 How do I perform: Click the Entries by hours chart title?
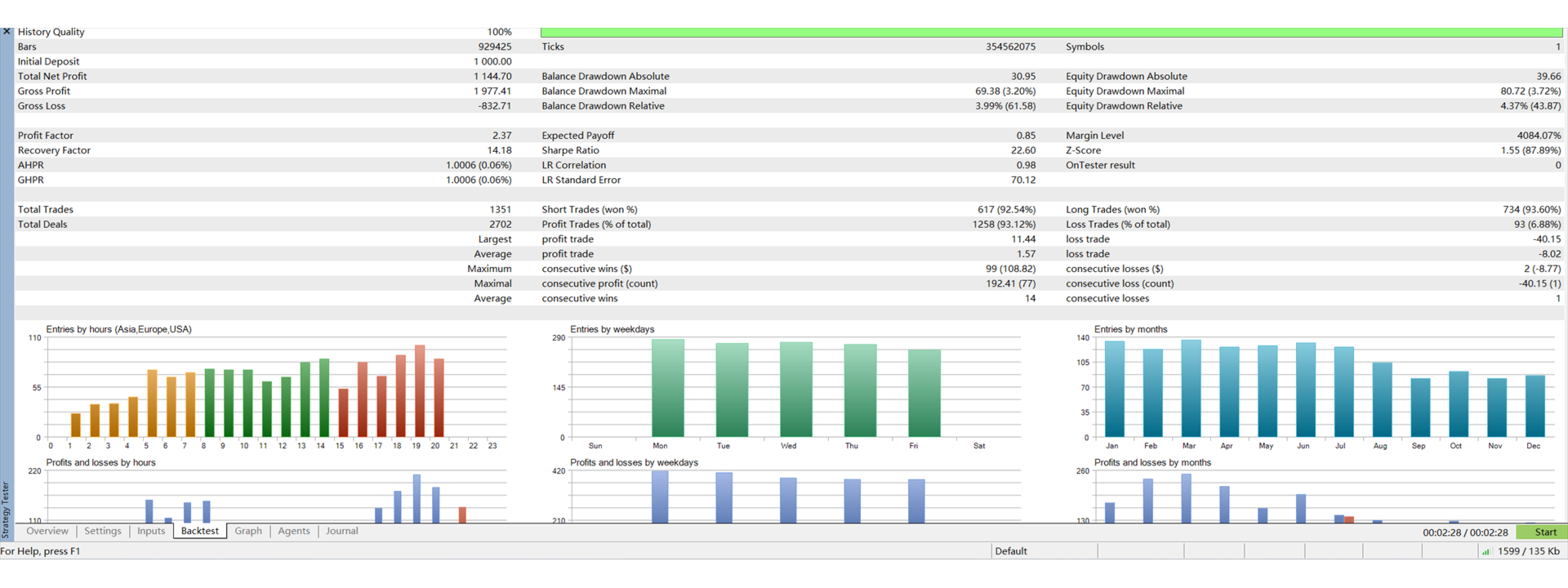tap(118, 329)
